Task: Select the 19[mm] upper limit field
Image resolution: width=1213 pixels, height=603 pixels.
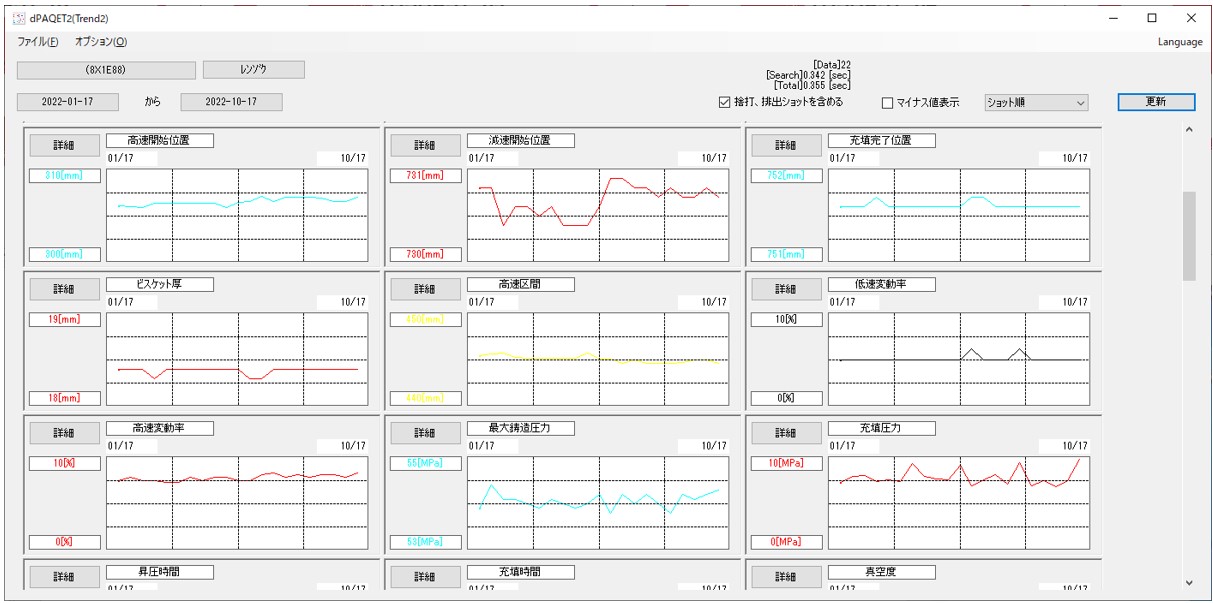Action: [x=64, y=320]
